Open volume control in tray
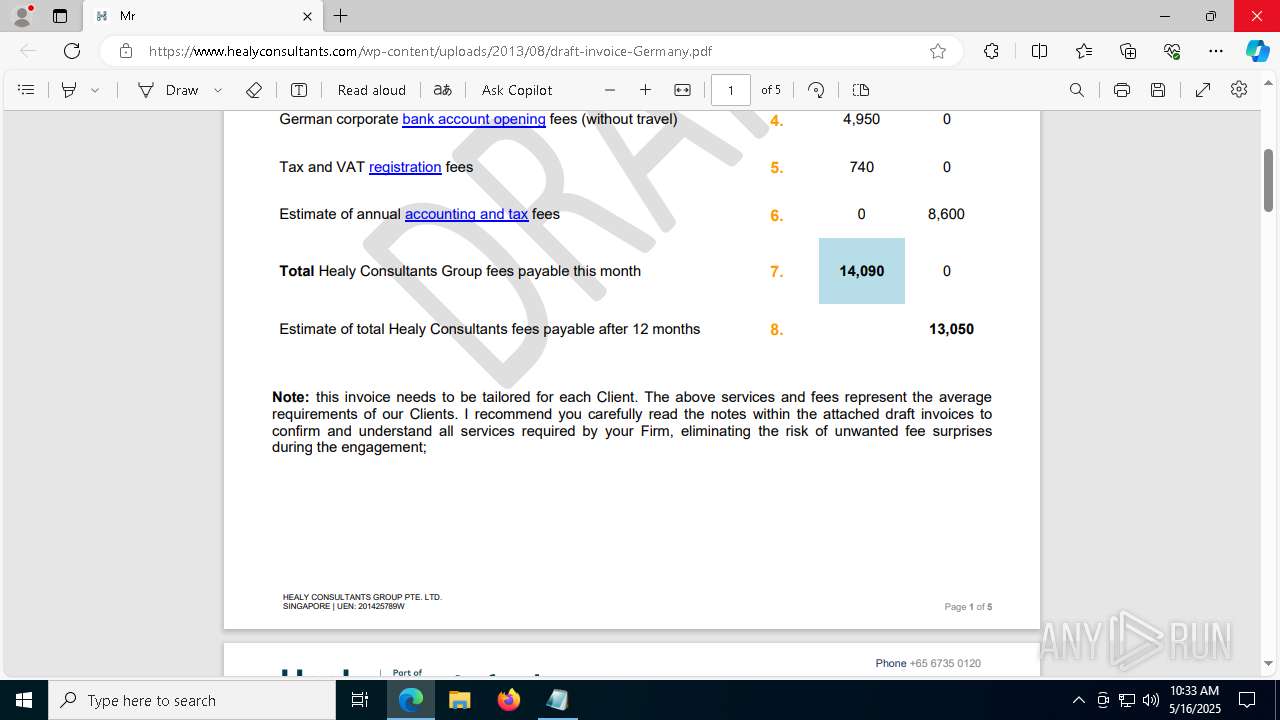This screenshot has width=1280, height=720. 1151,700
